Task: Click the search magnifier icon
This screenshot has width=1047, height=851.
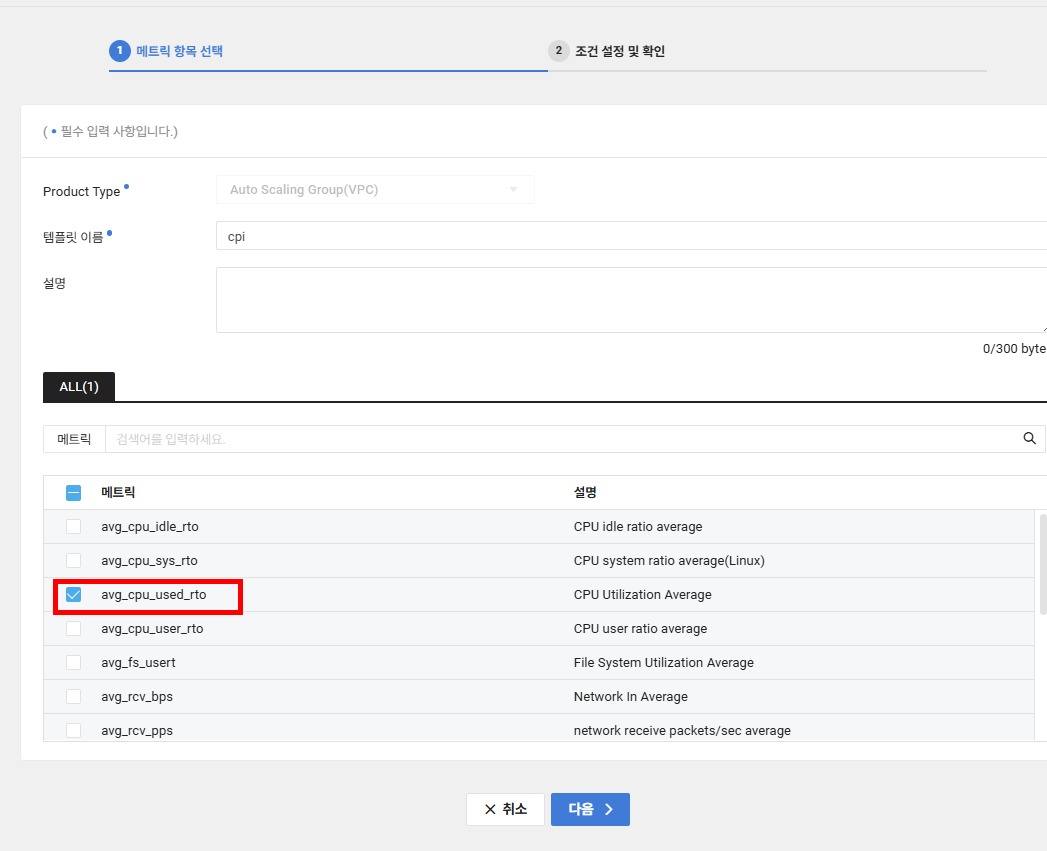Action: [x=1029, y=438]
